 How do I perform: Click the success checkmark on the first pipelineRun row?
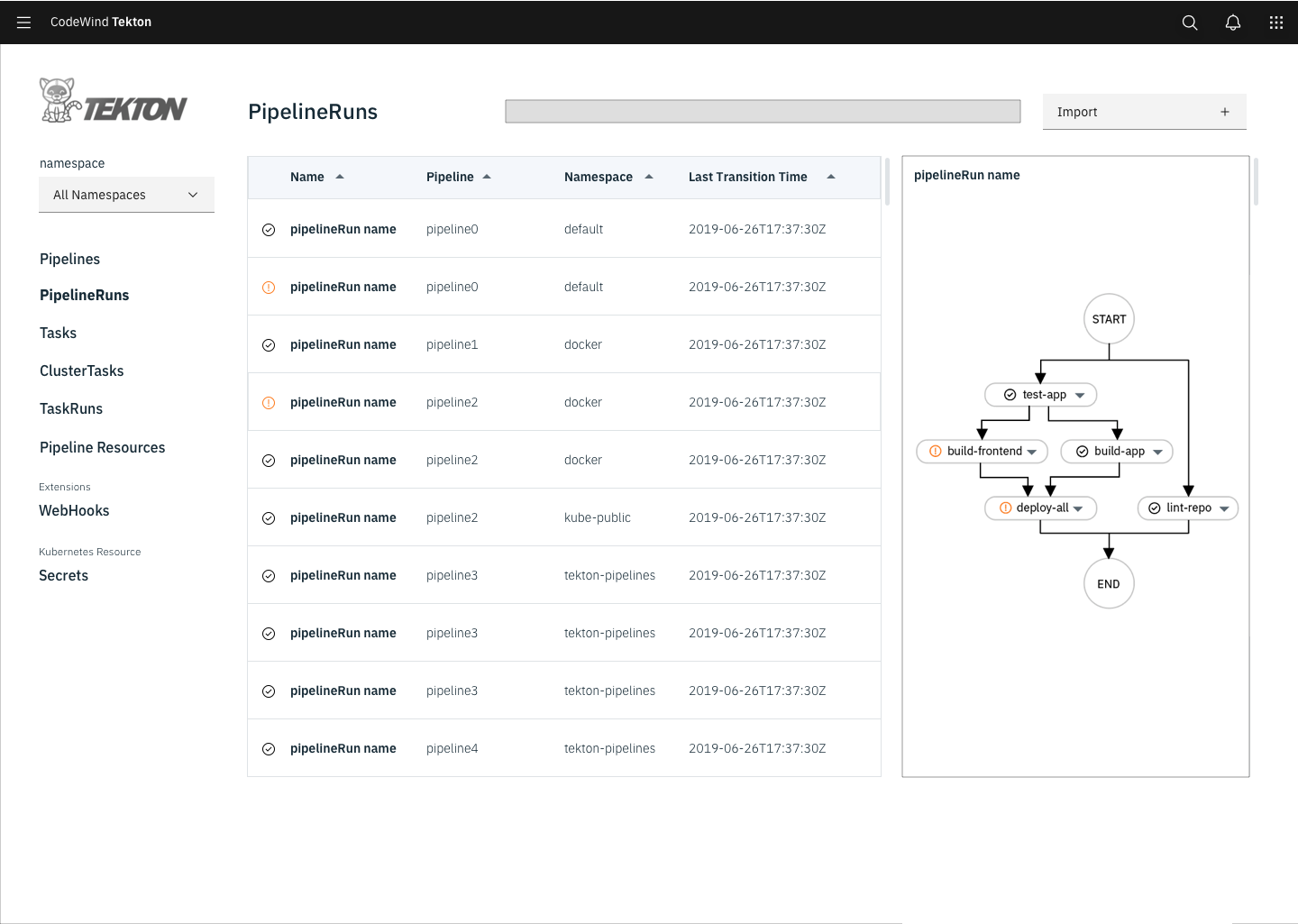point(269,229)
